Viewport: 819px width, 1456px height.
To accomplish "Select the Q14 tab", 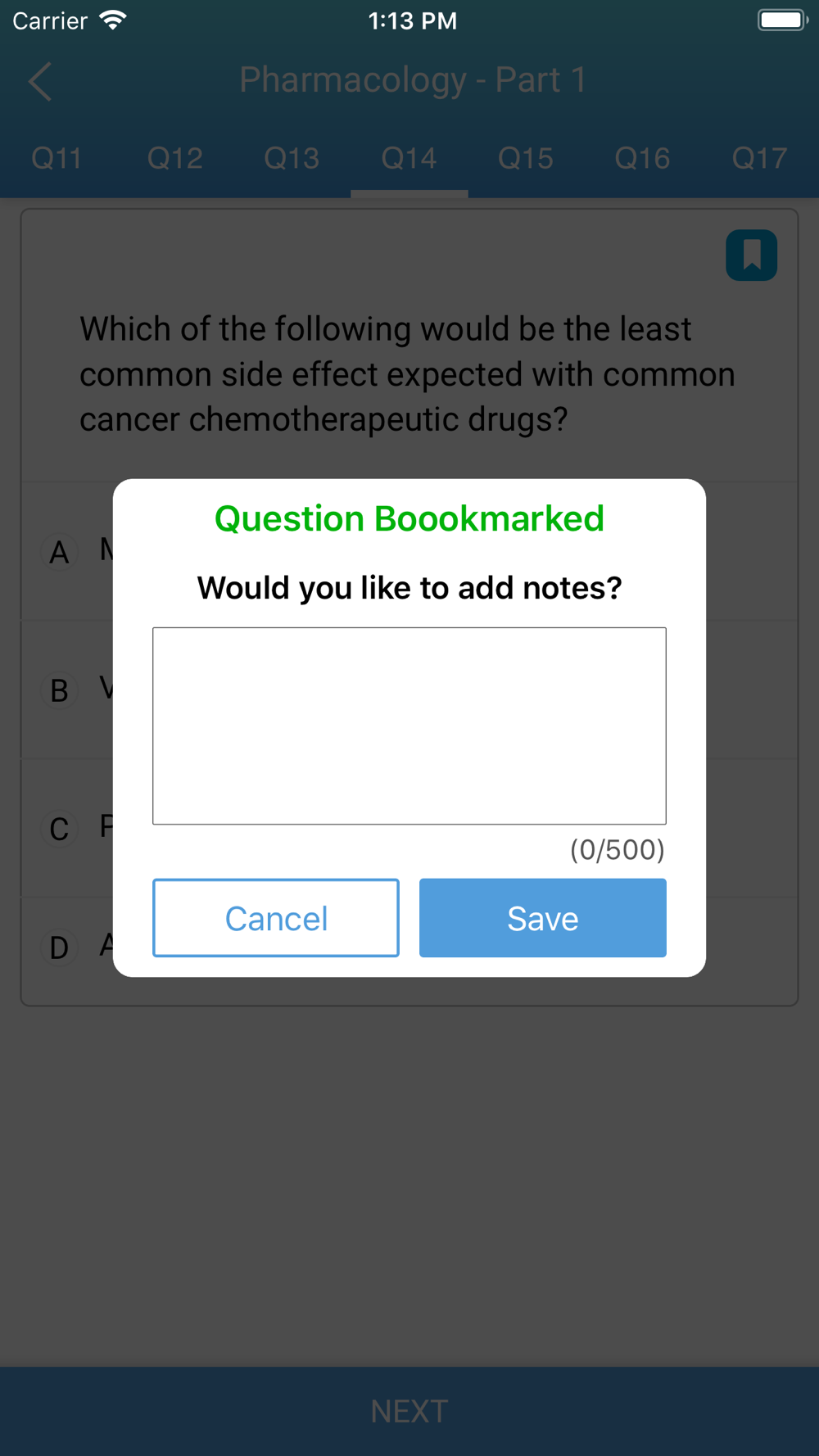I will (x=409, y=158).
